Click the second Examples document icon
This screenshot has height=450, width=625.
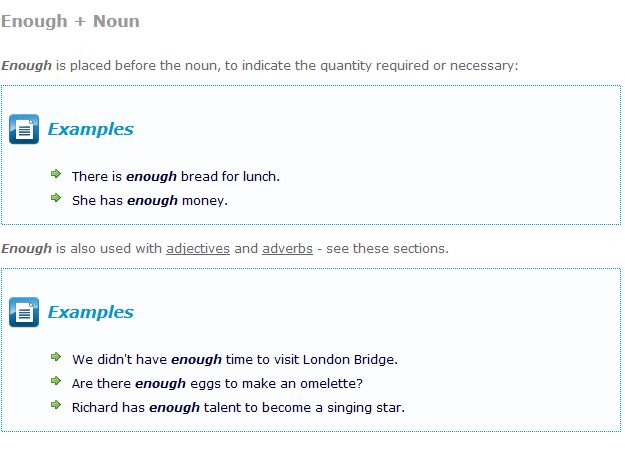[x=24, y=312]
